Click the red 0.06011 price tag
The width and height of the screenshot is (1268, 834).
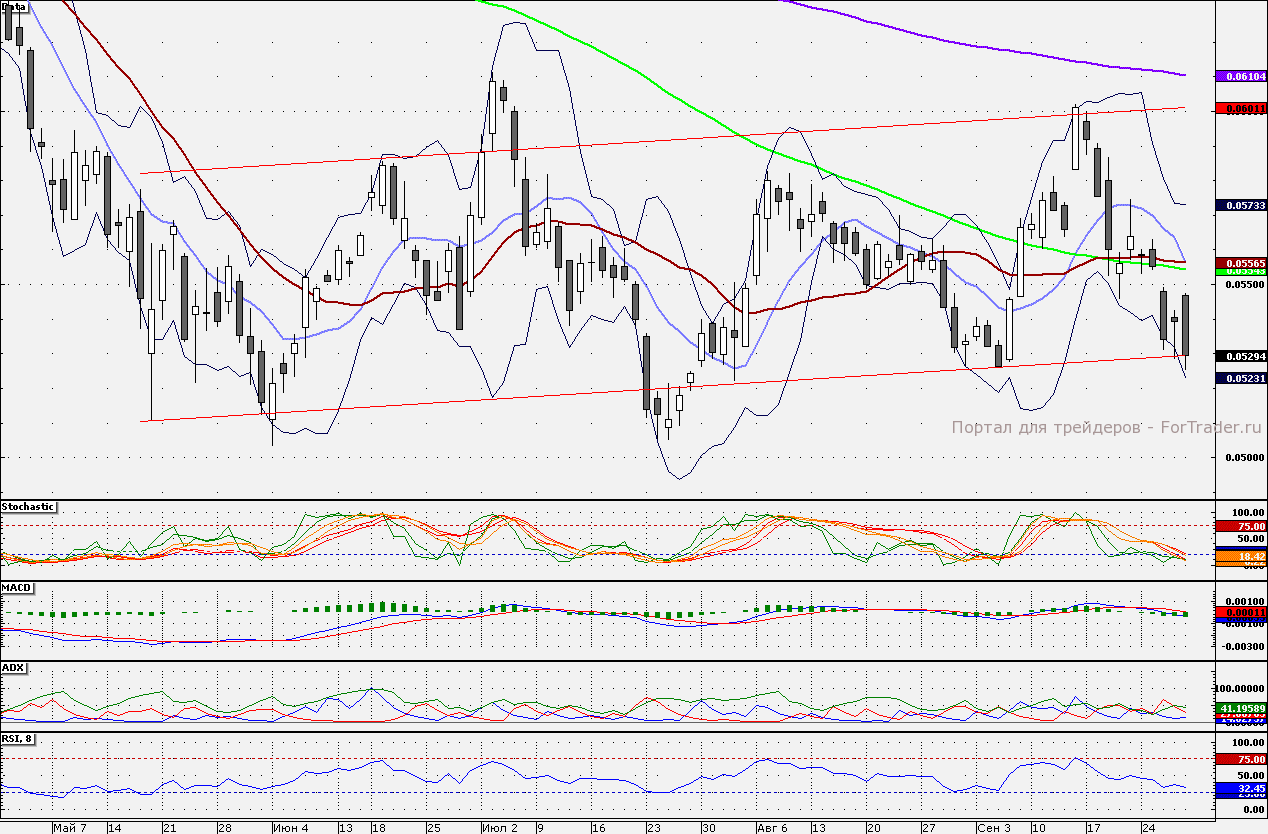(1240, 108)
